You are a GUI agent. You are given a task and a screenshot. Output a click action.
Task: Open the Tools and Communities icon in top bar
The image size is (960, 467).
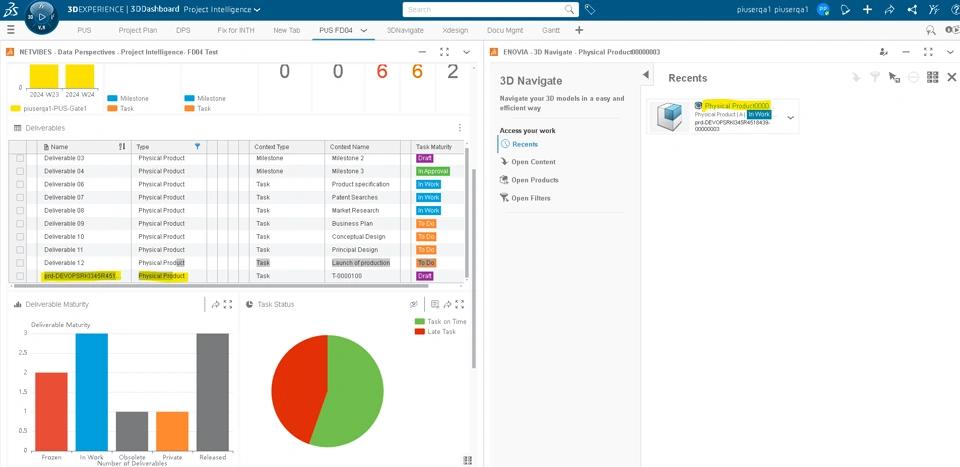point(933,9)
